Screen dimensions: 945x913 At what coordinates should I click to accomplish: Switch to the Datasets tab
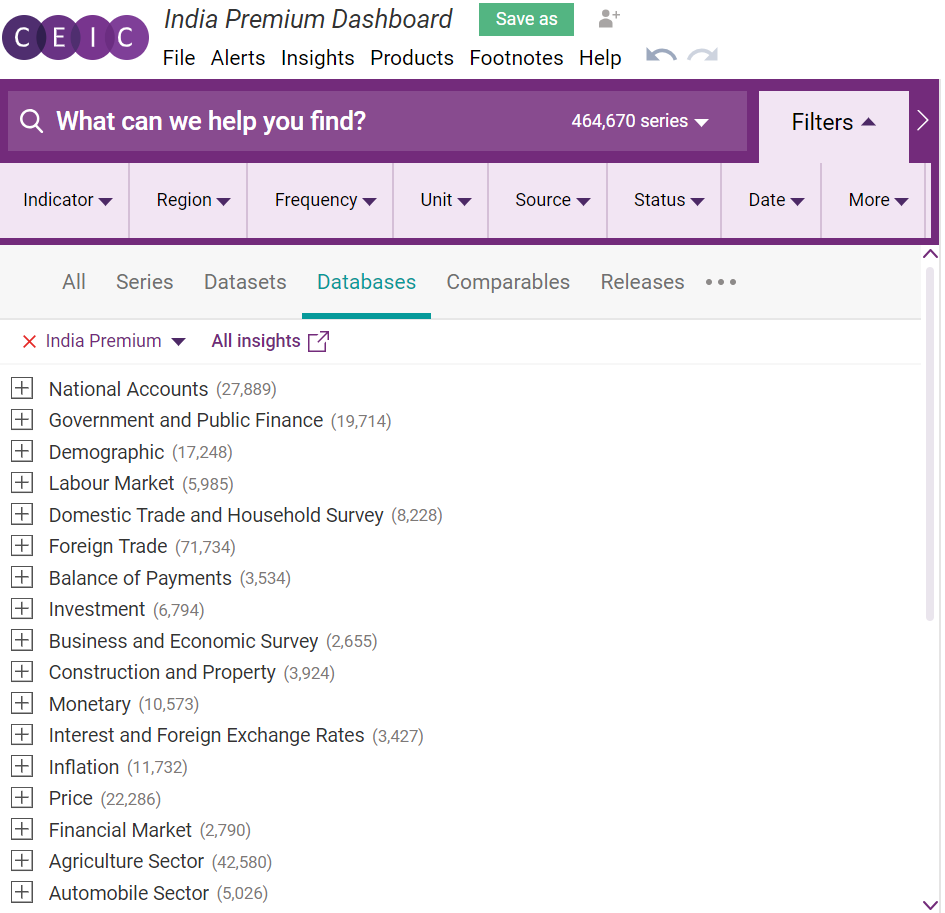click(x=245, y=282)
